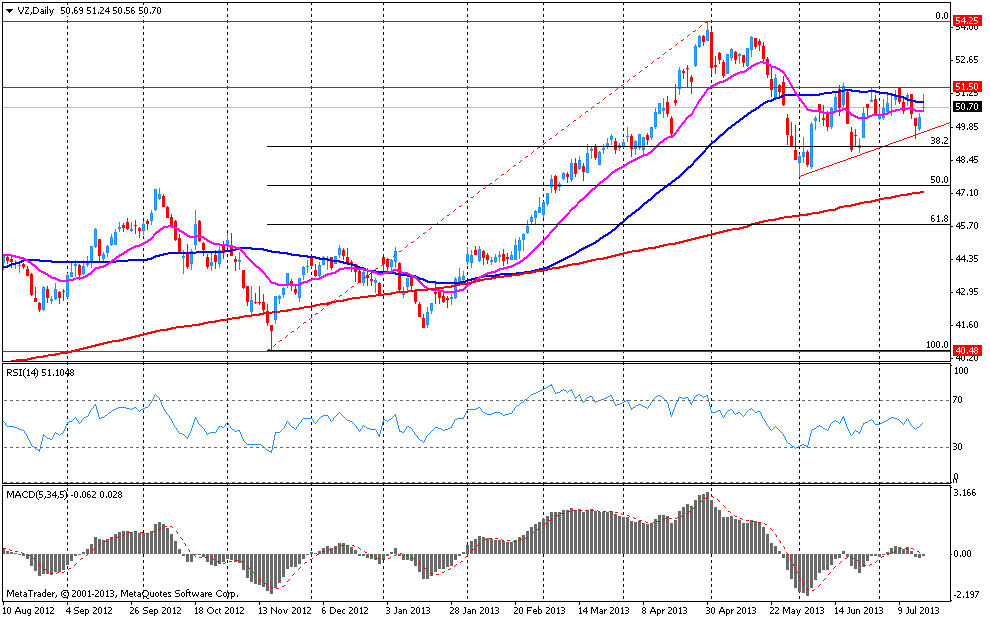Click the 28 Jan 2013 date label

474,611
